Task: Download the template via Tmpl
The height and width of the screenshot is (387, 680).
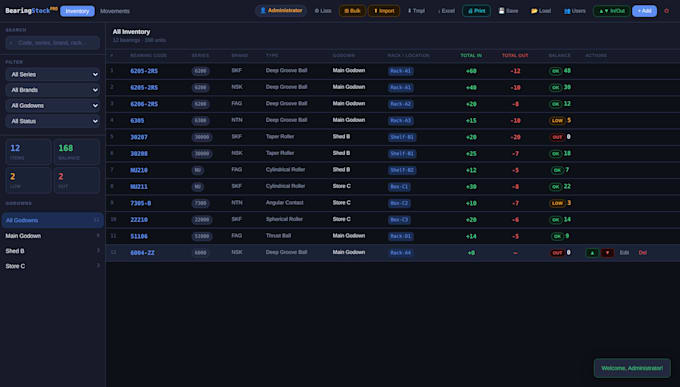Action: pos(416,11)
